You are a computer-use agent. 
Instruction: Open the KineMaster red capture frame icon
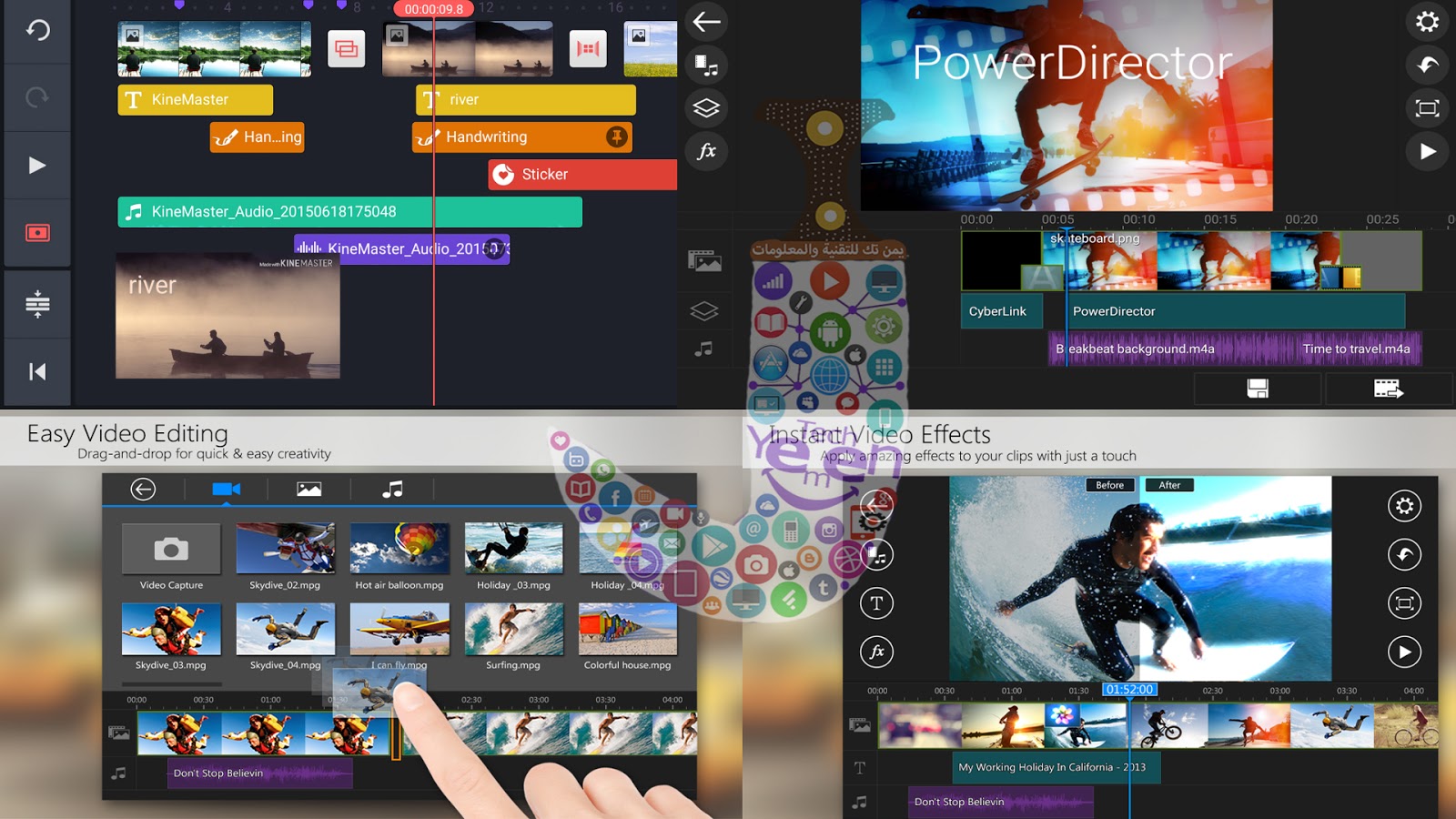coord(37,233)
